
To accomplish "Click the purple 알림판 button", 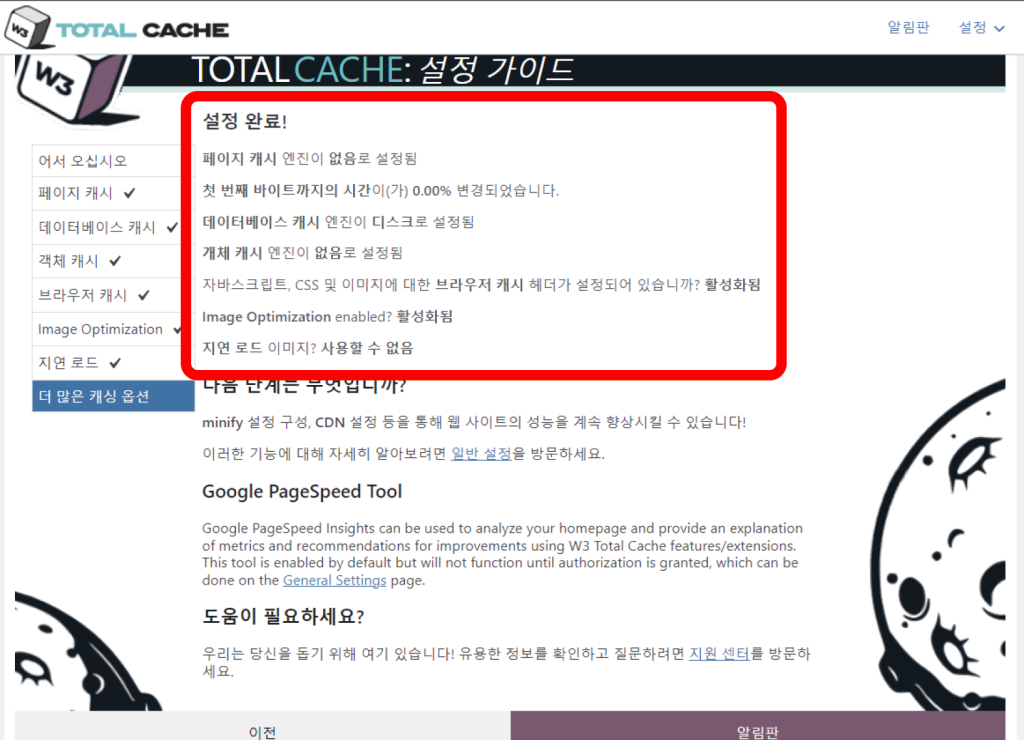I will click(x=758, y=726).
